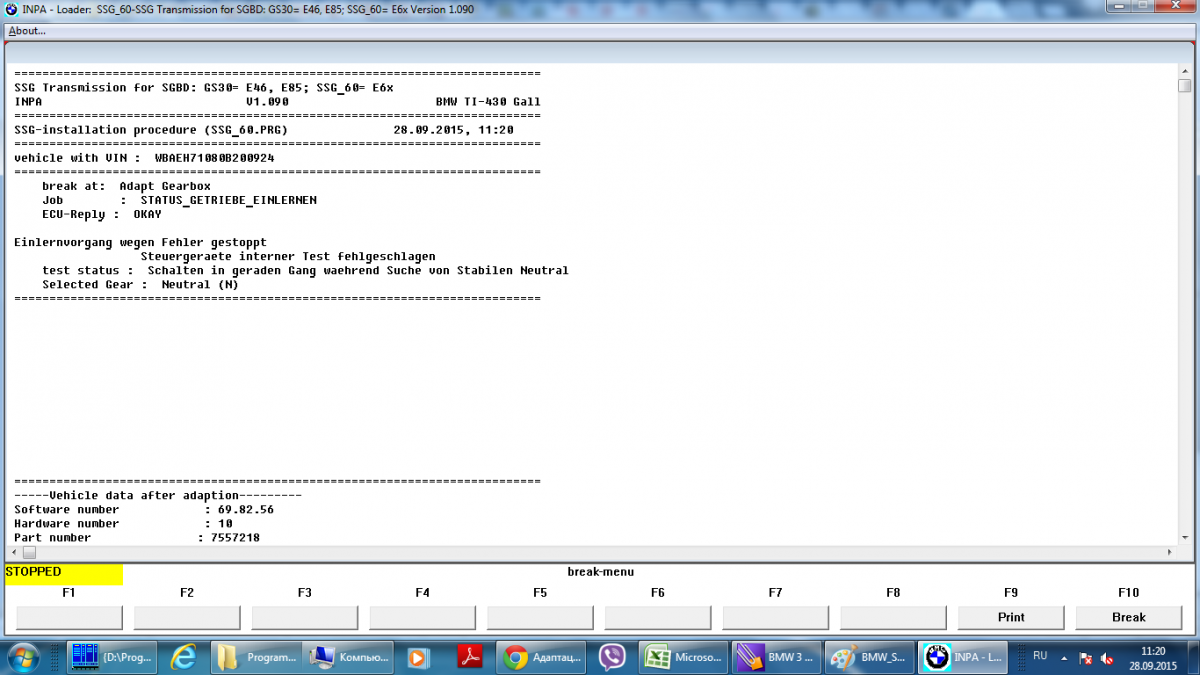Click the horizontal scrollbar thumb

tap(29, 552)
